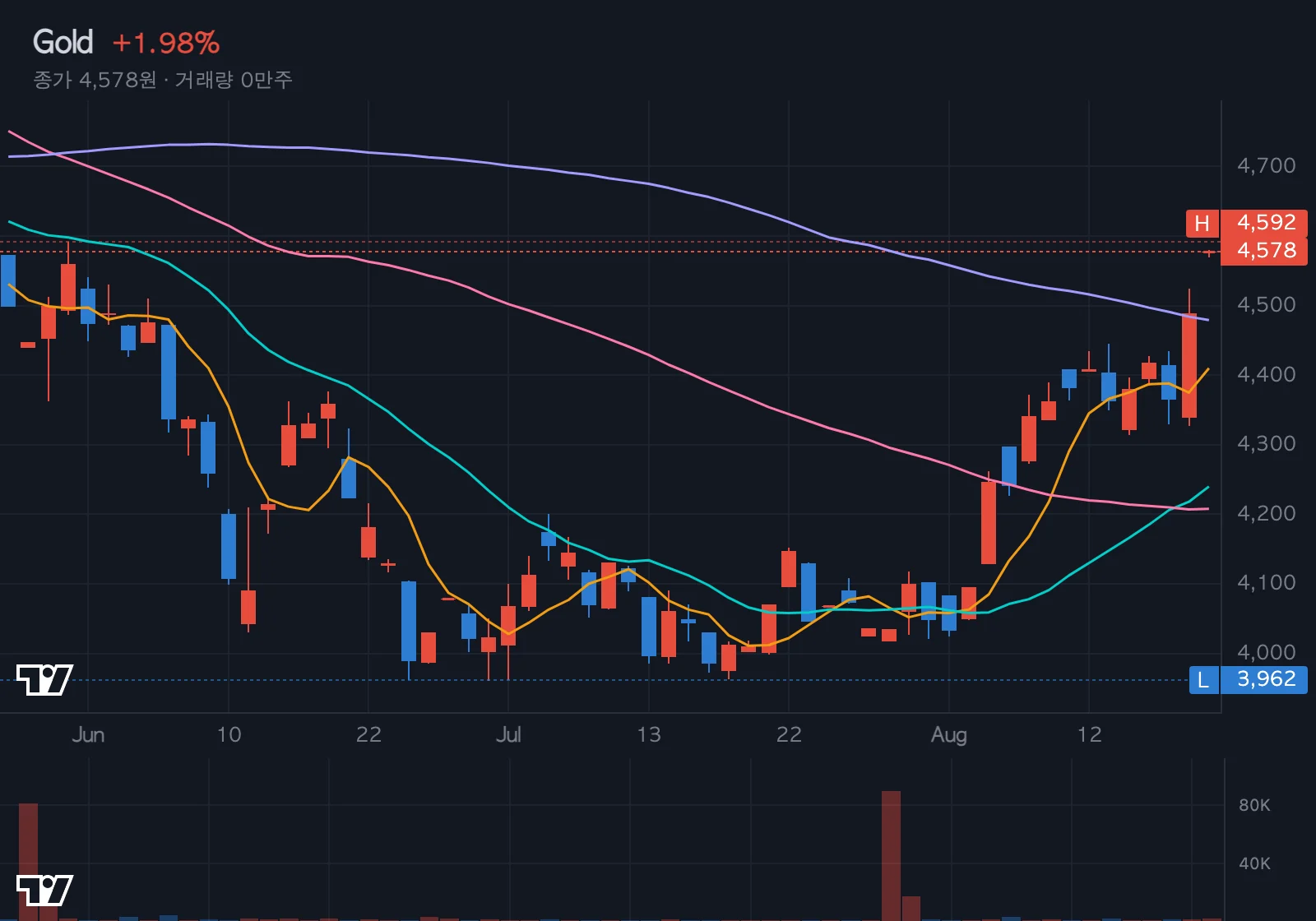Click the 40K volume axis label
Viewport: 1316px width, 921px height.
click(x=1254, y=863)
